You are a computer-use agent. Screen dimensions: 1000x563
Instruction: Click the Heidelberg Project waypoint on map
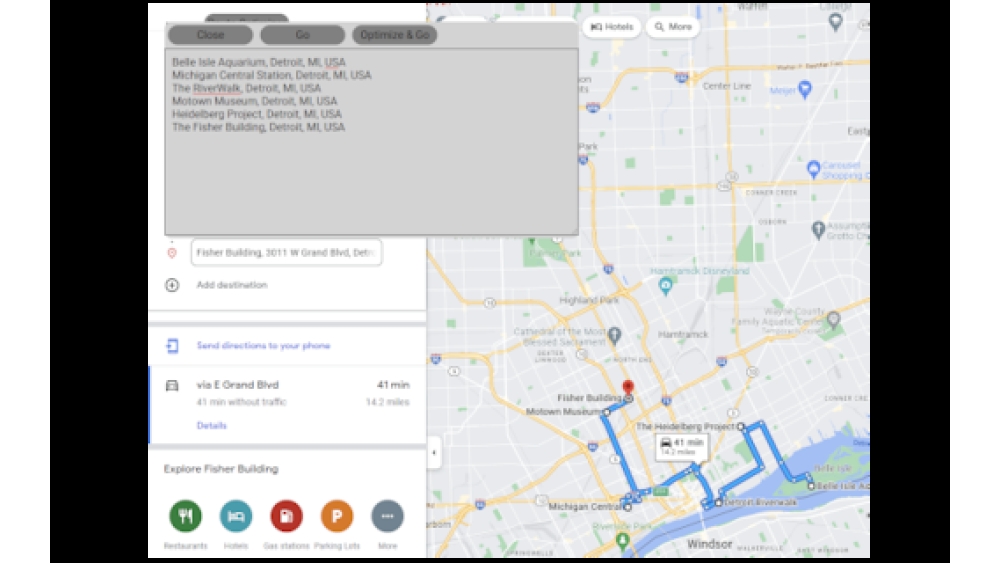740,426
